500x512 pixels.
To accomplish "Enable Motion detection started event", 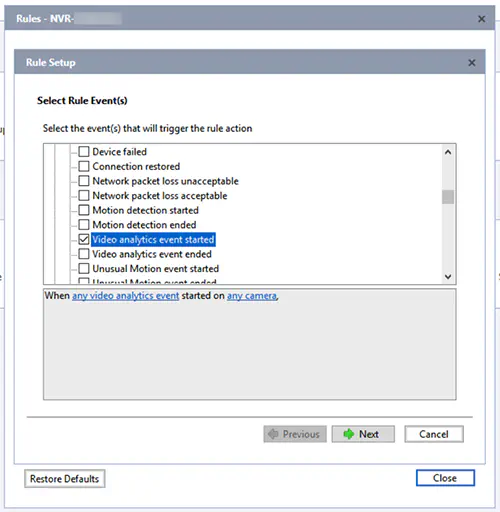I will [x=84, y=210].
